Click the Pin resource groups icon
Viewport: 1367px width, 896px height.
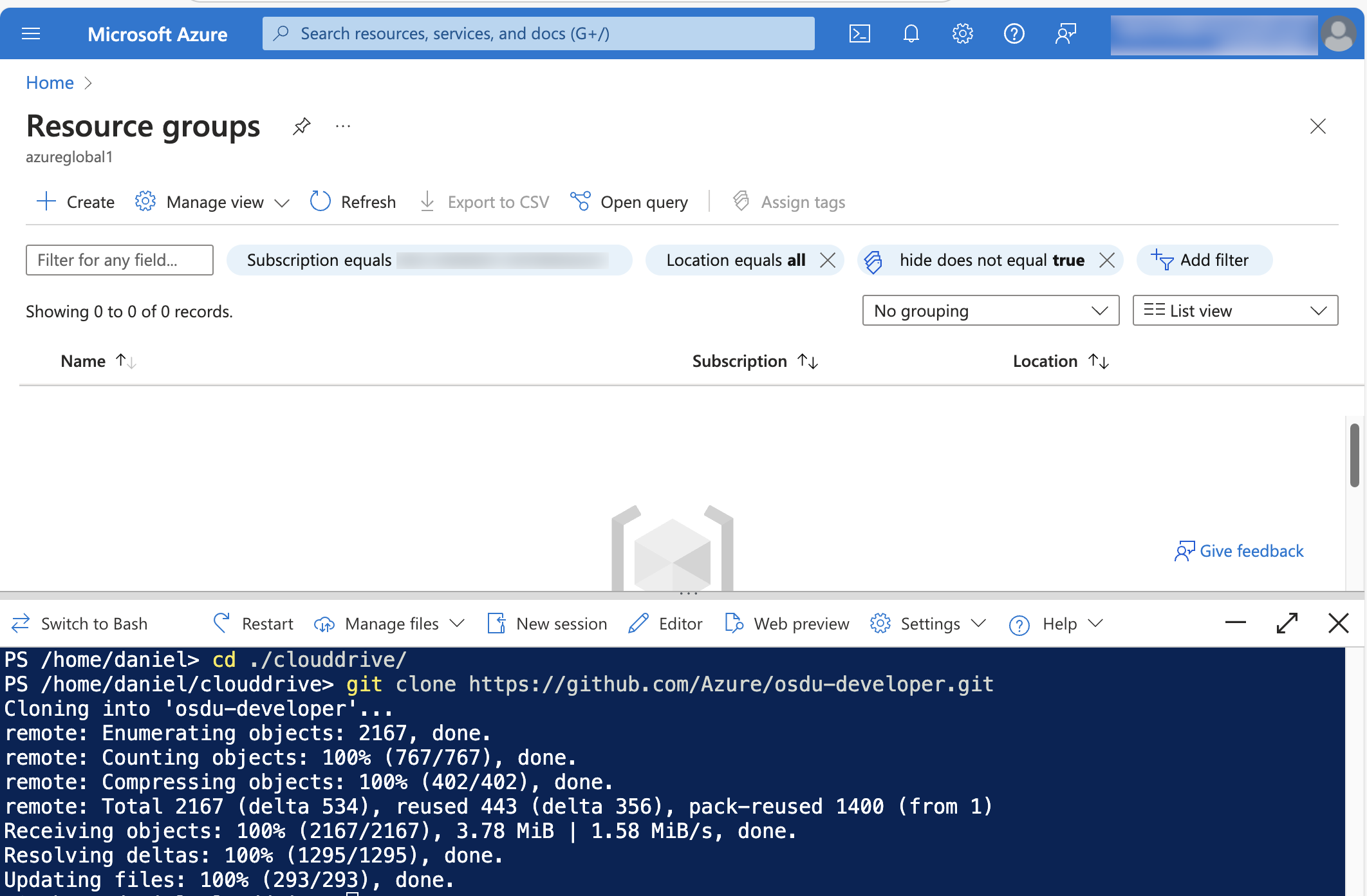300,124
